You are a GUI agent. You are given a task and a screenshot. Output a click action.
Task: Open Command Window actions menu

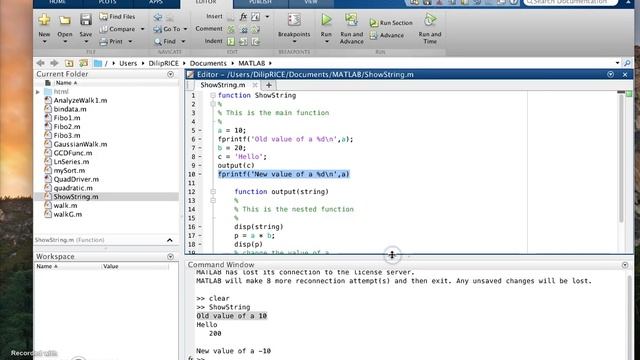coord(625,265)
